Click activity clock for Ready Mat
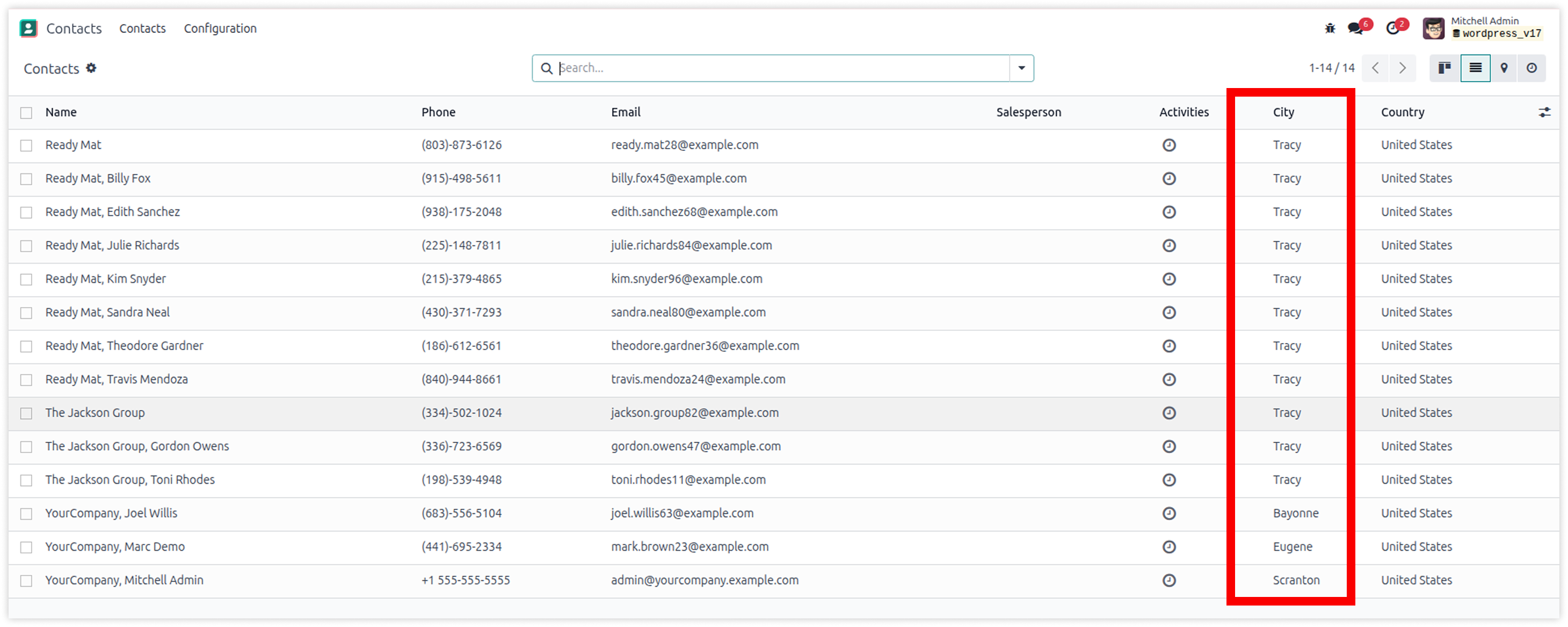The image size is (1568, 627). [x=1170, y=145]
